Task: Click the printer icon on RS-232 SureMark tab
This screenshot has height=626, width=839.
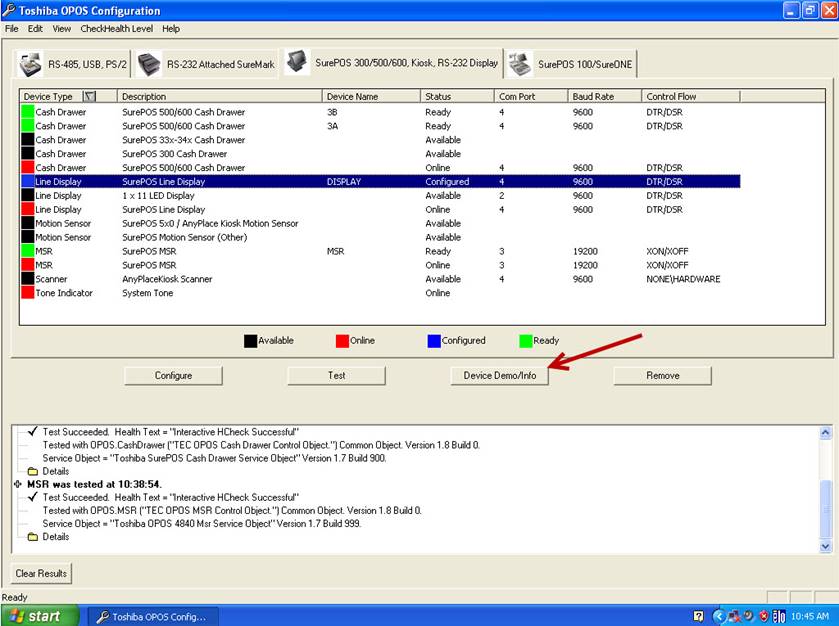Action: 149,64
